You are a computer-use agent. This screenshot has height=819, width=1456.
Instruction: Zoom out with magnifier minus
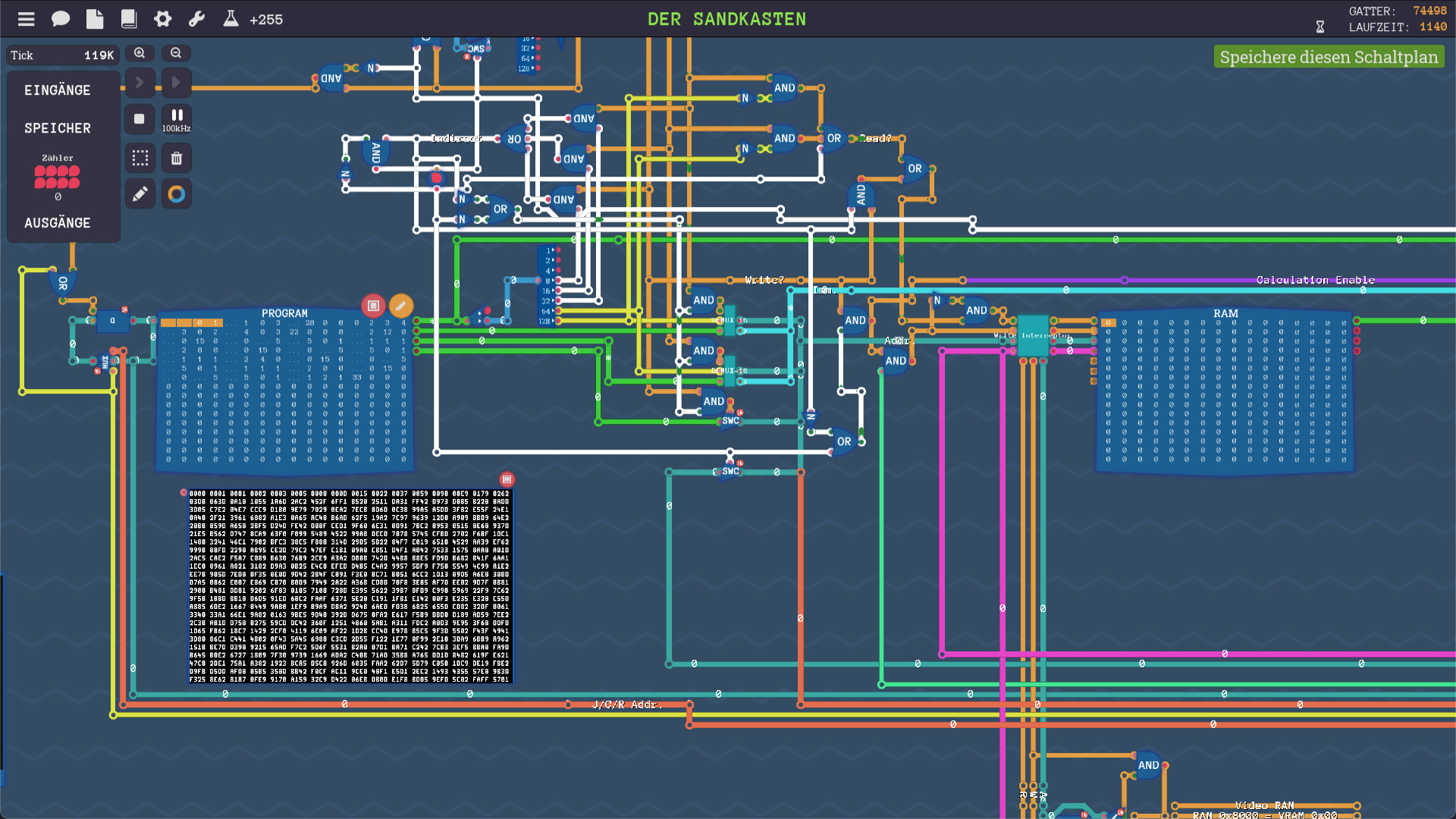pyautogui.click(x=176, y=53)
